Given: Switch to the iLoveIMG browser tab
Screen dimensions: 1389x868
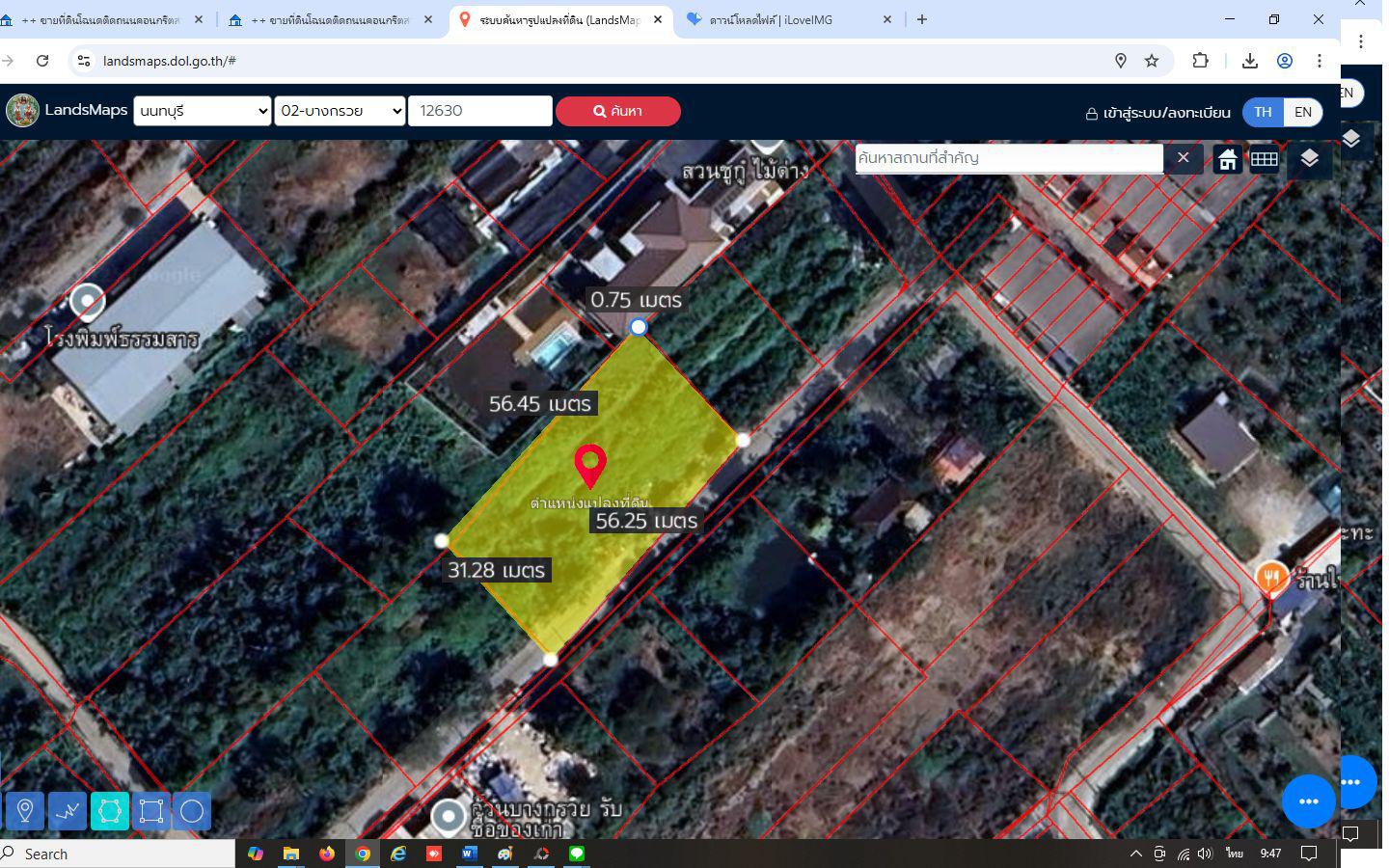Looking at the screenshot, I should click(790, 19).
